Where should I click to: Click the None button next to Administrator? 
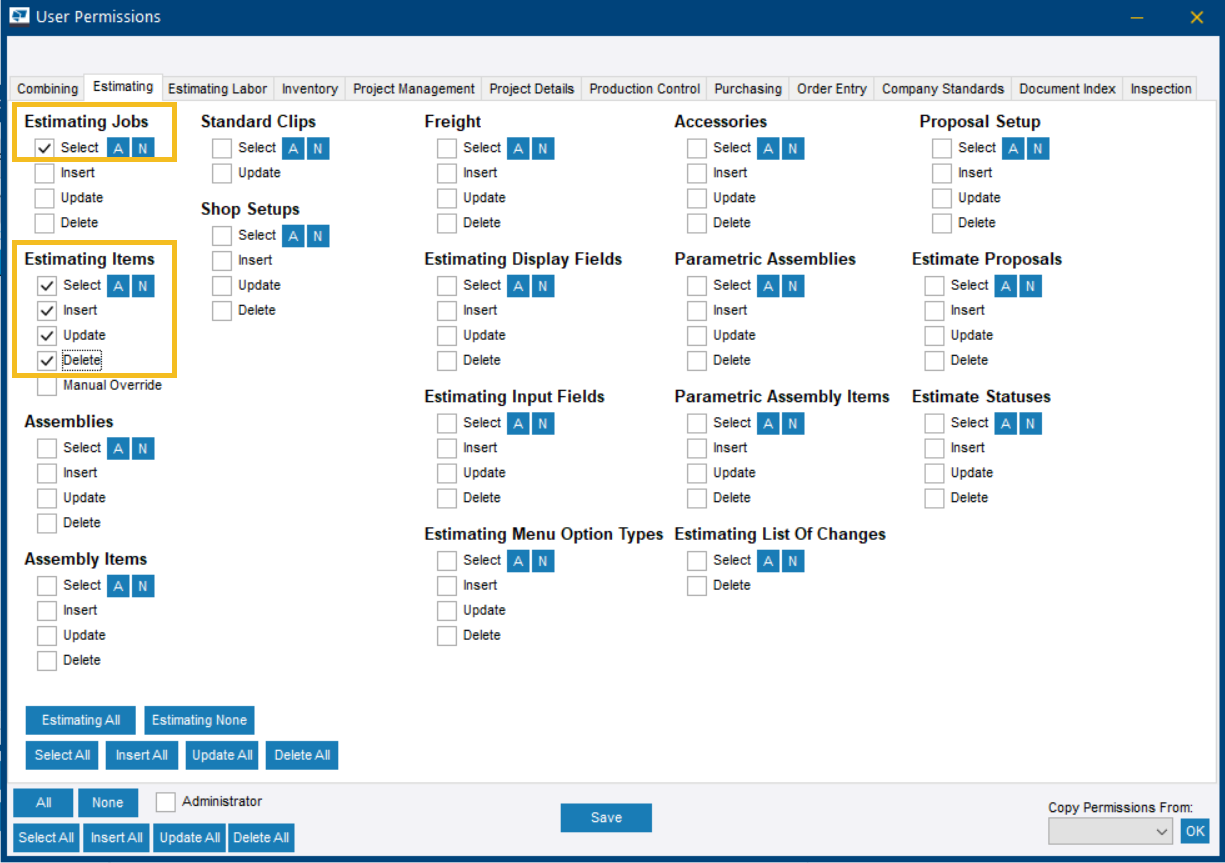click(108, 803)
